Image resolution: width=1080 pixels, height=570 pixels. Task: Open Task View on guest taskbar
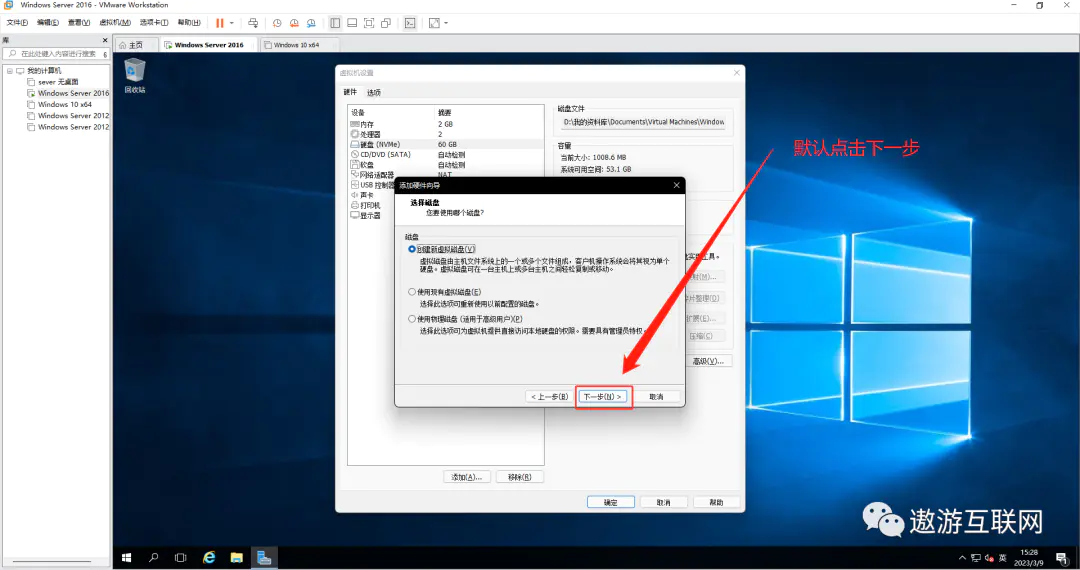[x=180, y=558]
